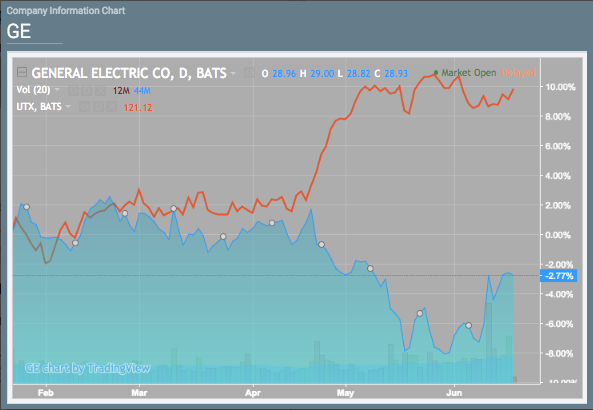Viewport: 593px width, 410px height.
Task: Click the blue -2.77% price label
Action: [559, 276]
